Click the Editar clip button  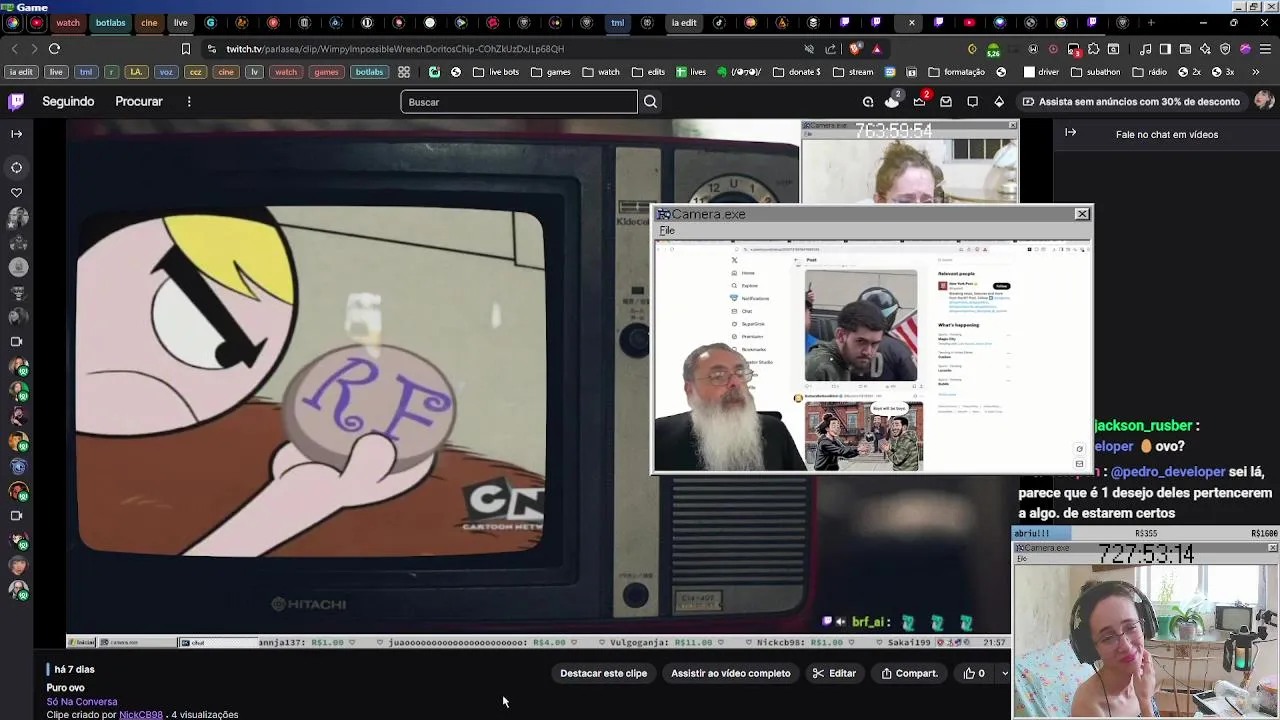click(x=834, y=673)
